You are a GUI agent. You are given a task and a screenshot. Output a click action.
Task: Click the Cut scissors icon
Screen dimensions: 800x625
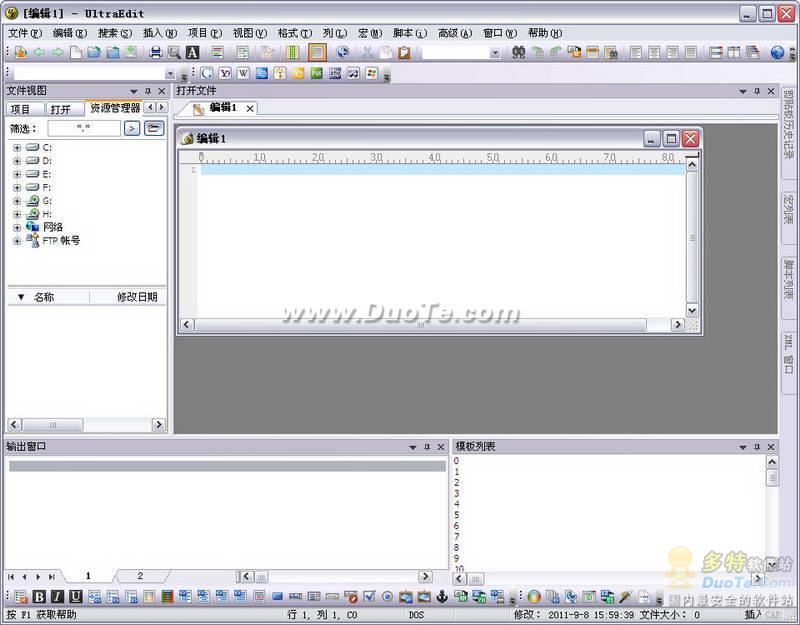pyautogui.click(x=367, y=53)
